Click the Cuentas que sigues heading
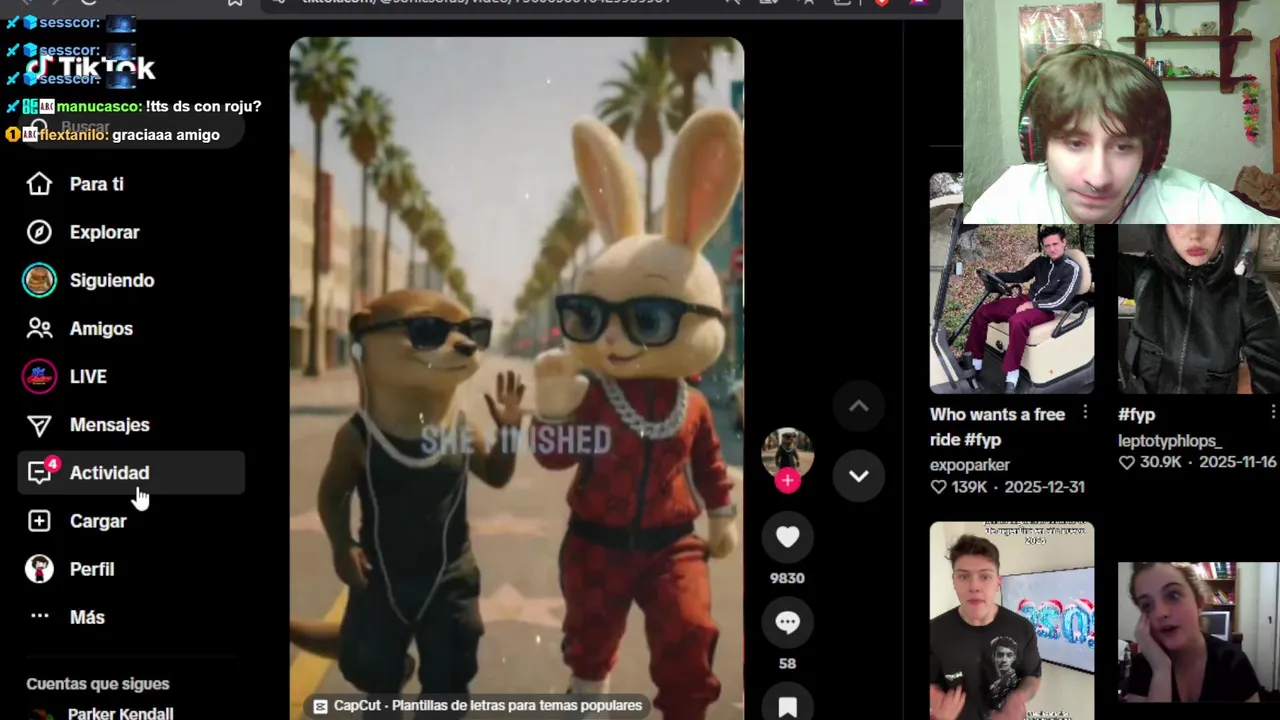The image size is (1280, 720). tap(98, 684)
